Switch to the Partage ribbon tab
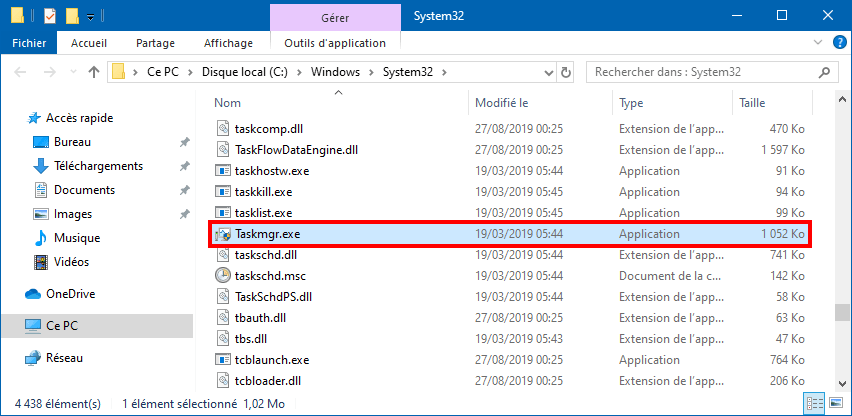Image resolution: width=852 pixels, height=416 pixels. [x=155, y=43]
